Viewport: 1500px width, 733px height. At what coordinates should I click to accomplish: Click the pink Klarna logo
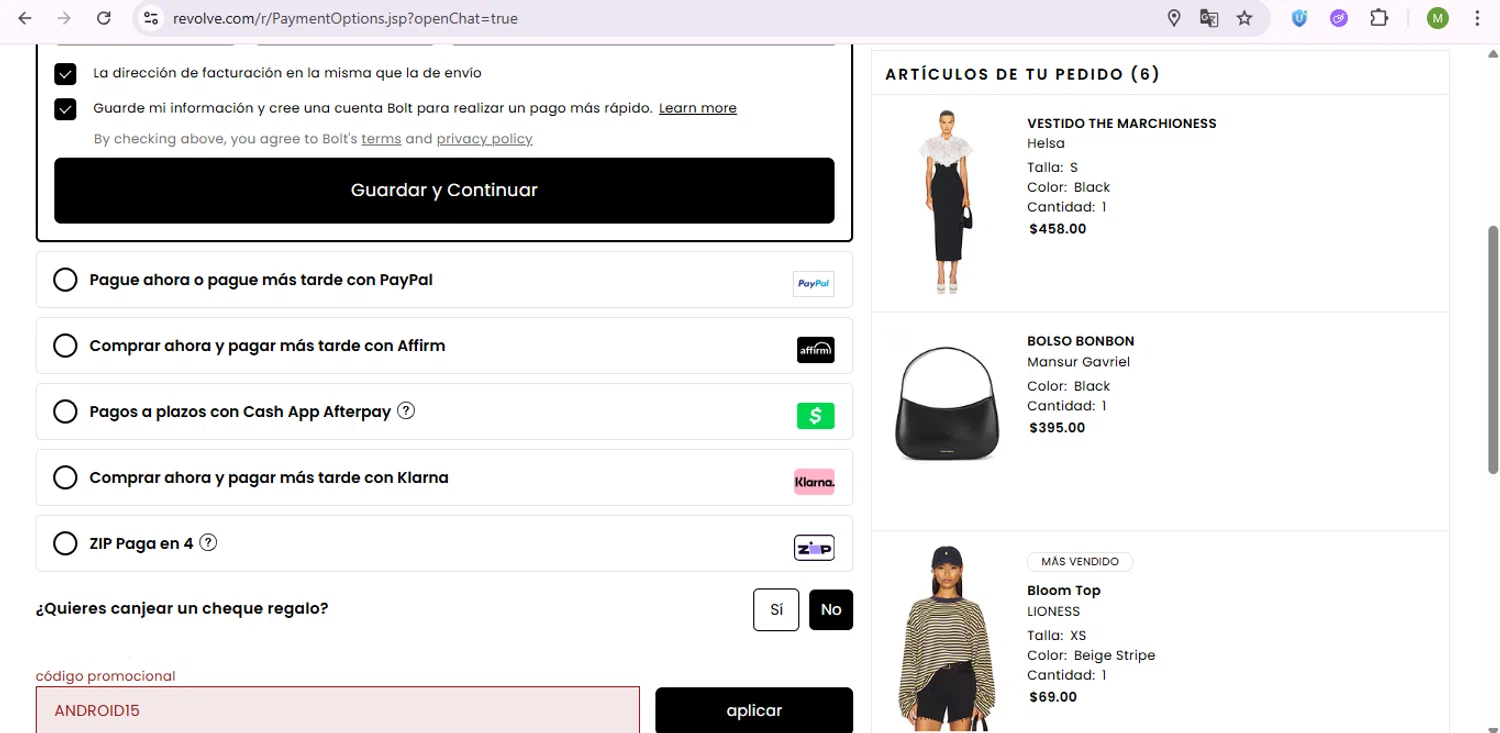pyautogui.click(x=815, y=482)
